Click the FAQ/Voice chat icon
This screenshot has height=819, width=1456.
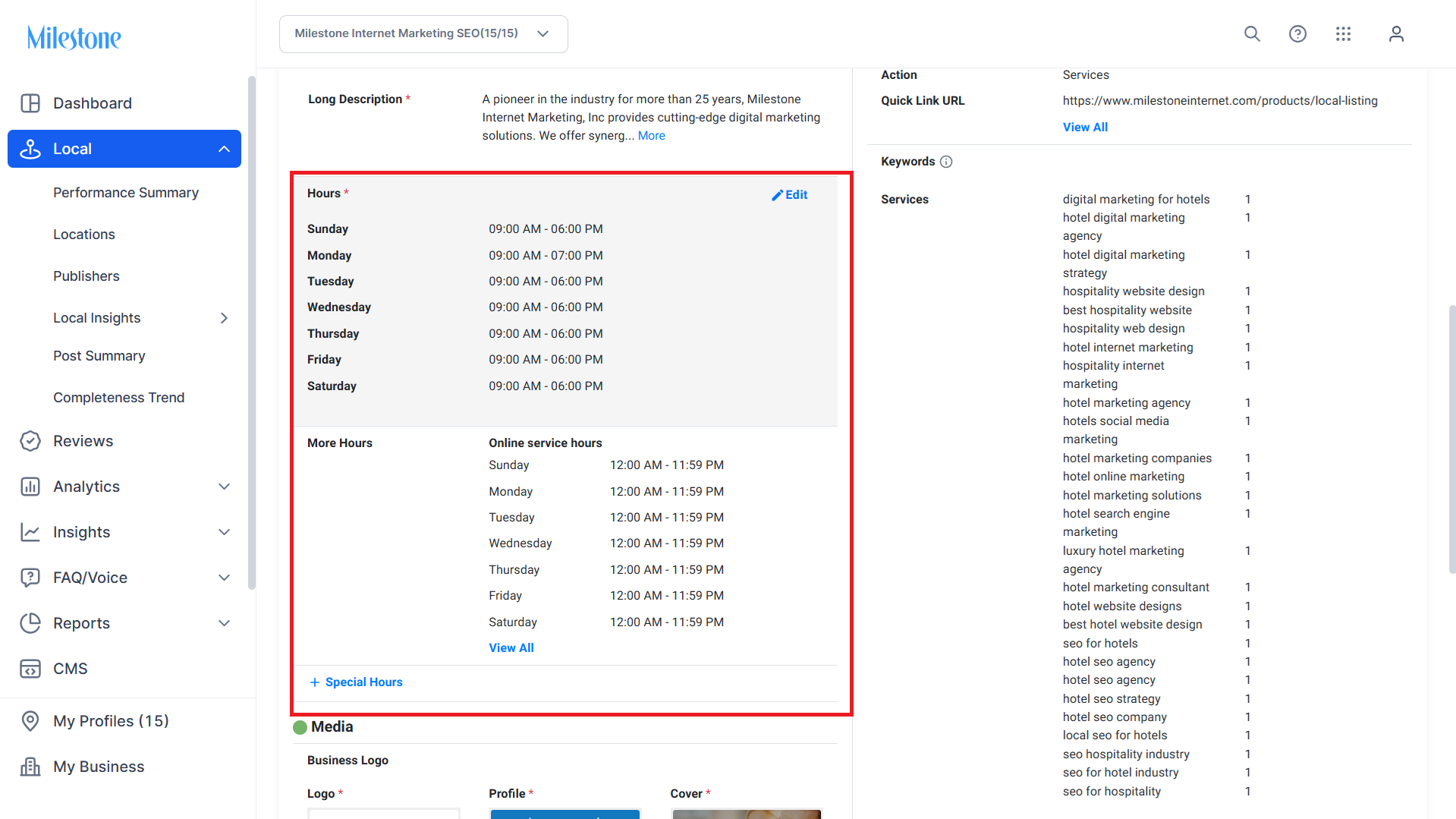(x=30, y=578)
